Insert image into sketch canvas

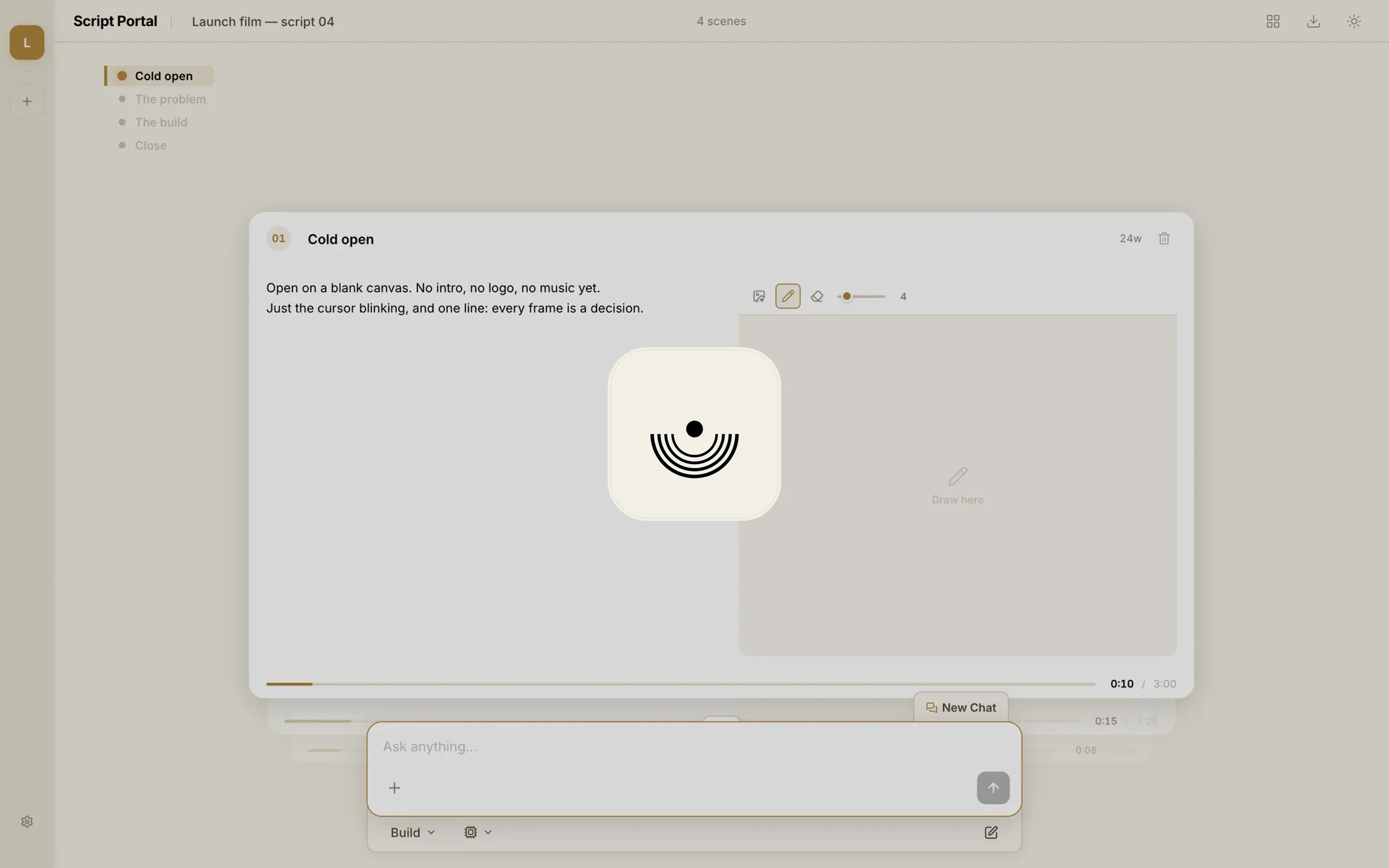(x=759, y=296)
